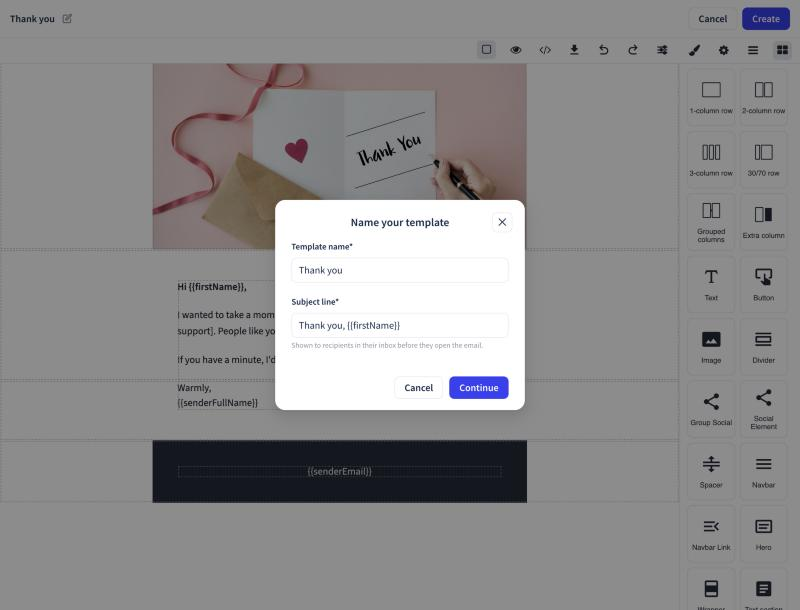Image resolution: width=800 pixels, height=610 pixels.
Task: Click the redo arrow icon
Action: 633,49
